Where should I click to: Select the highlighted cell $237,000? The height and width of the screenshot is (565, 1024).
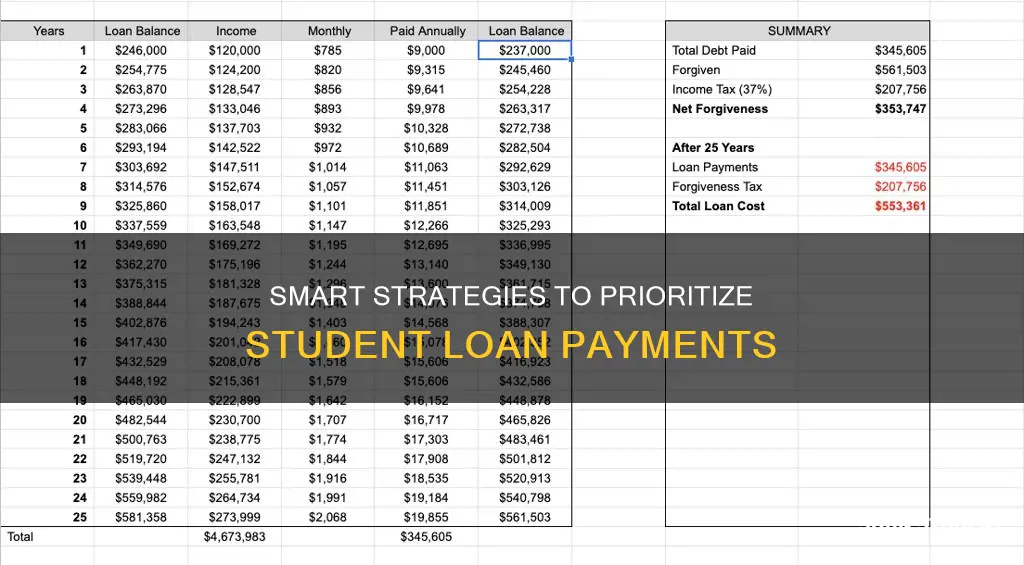click(525, 50)
